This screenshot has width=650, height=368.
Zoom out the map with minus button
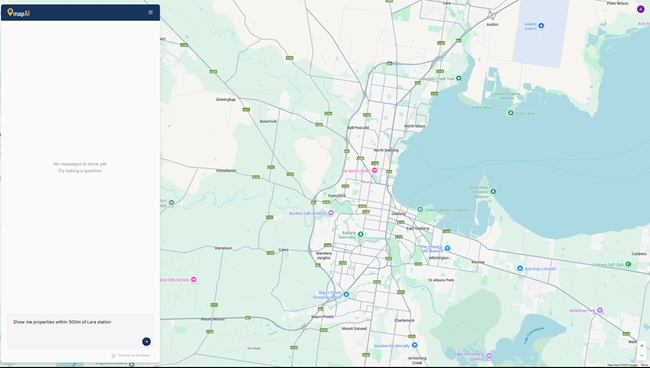coord(642,356)
